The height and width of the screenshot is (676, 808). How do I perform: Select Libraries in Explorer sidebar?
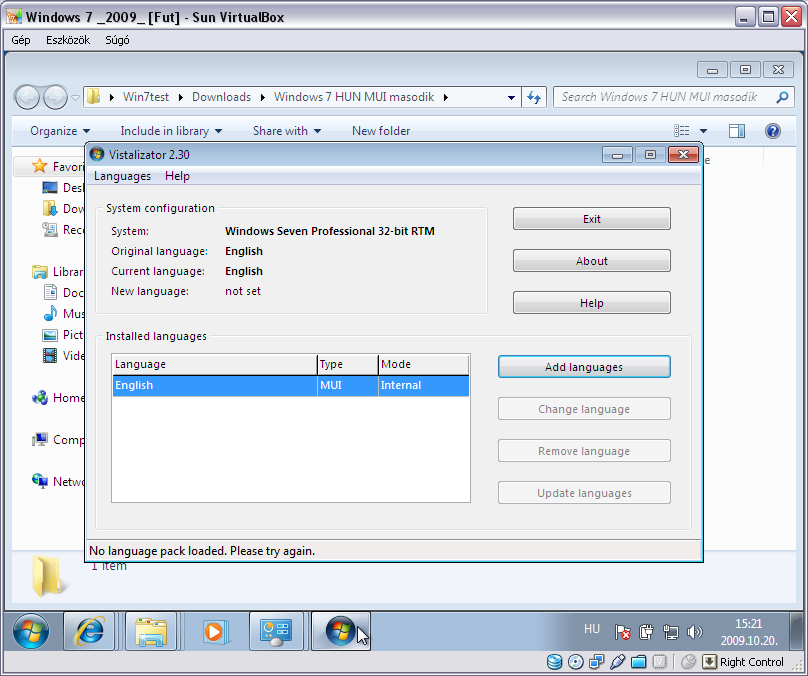58,272
